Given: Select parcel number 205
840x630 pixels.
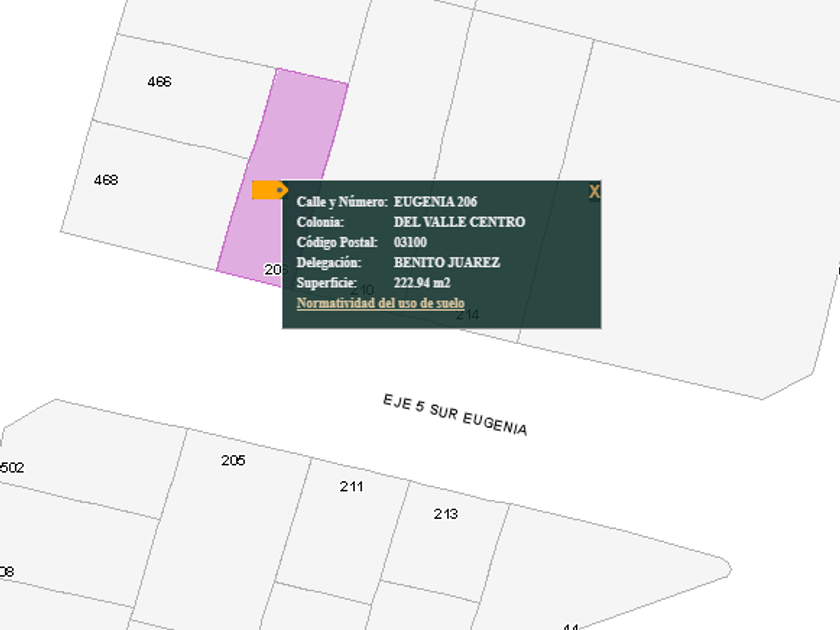Looking at the screenshot, I should [x=233, y=461].
